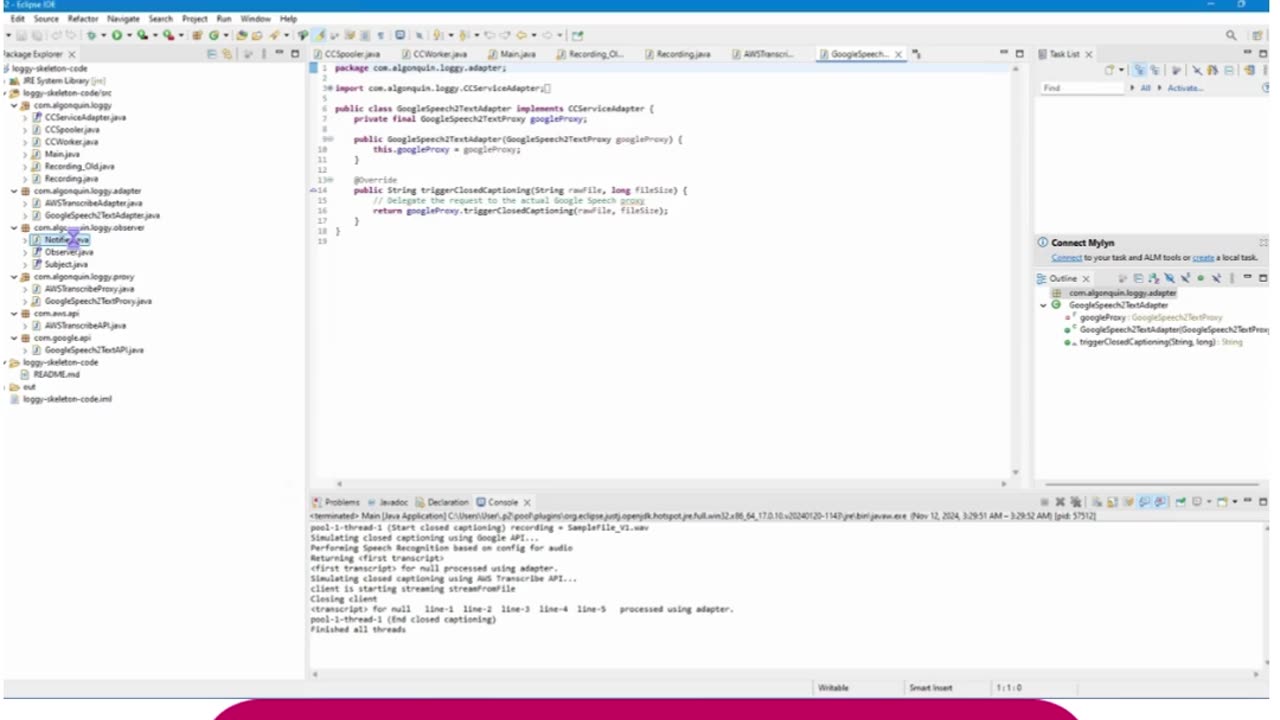Open the Window menu
1280x720 pixels.
255,19
